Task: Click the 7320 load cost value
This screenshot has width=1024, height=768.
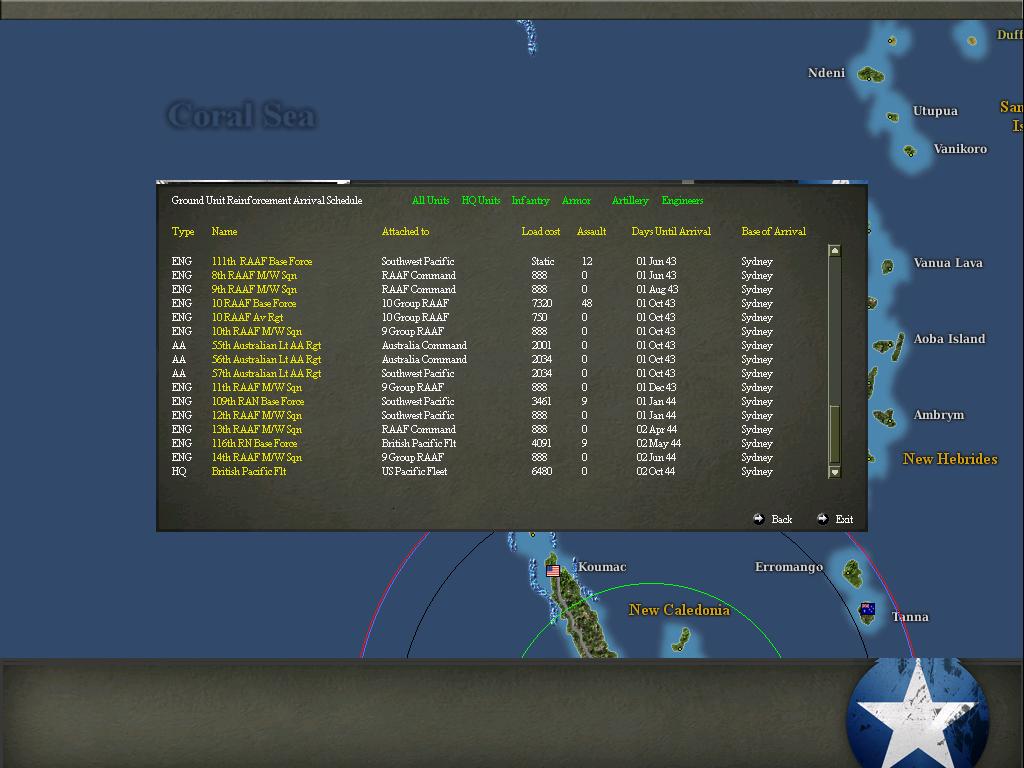Action: (541, 304)
